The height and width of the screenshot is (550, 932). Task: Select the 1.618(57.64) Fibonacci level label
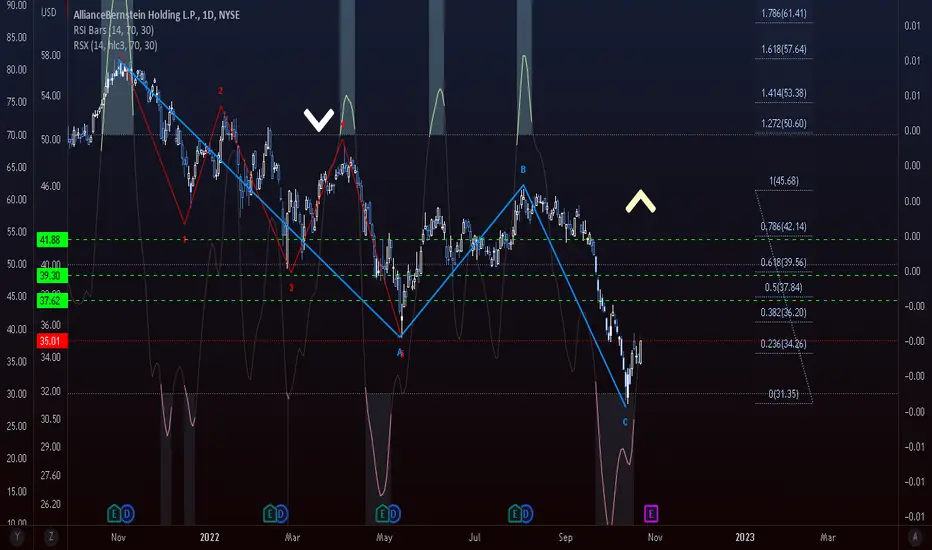click(x=783, y=49)
